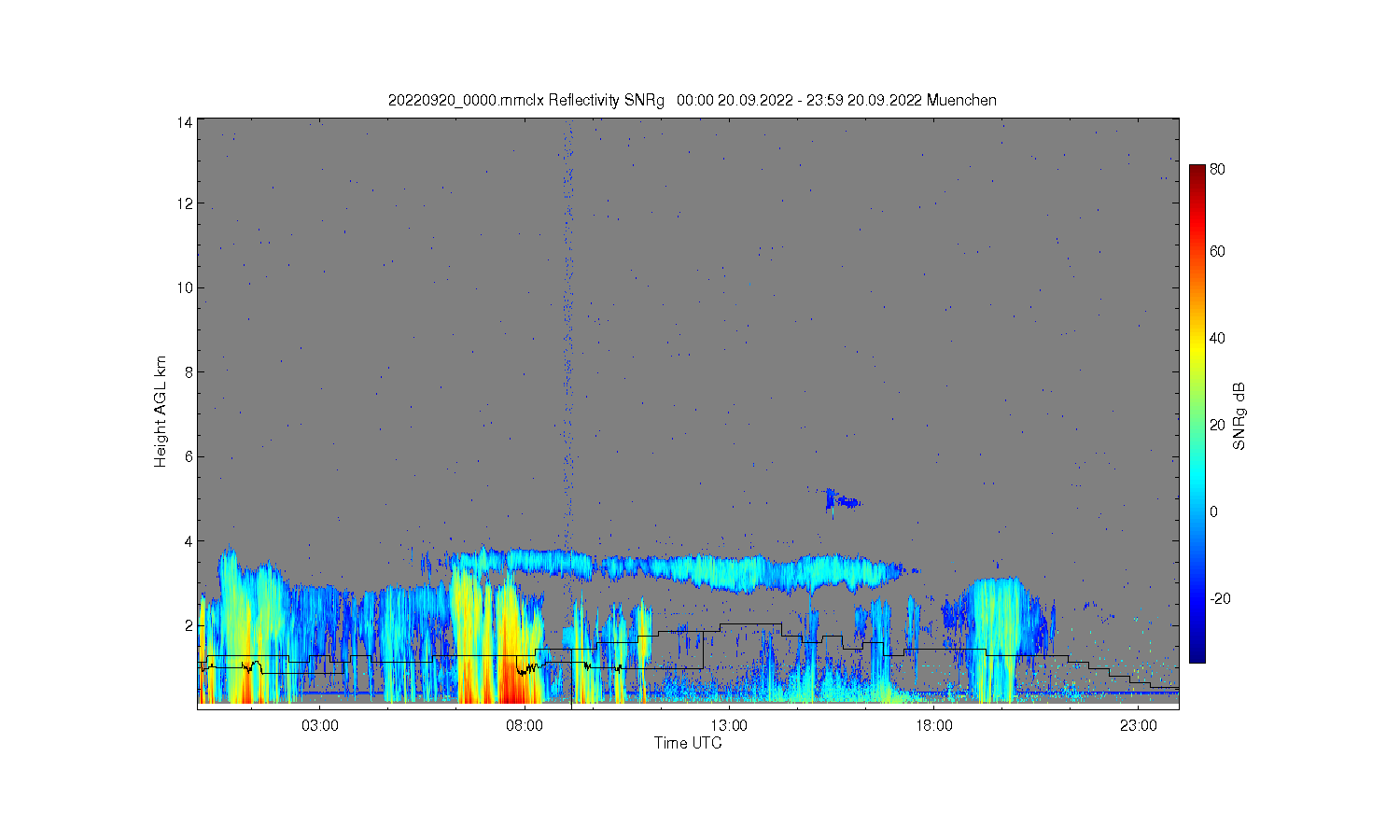Click the 'Time UTC' x-axis label
This screenshot has height=840, width=1400.
coord(688,743)
